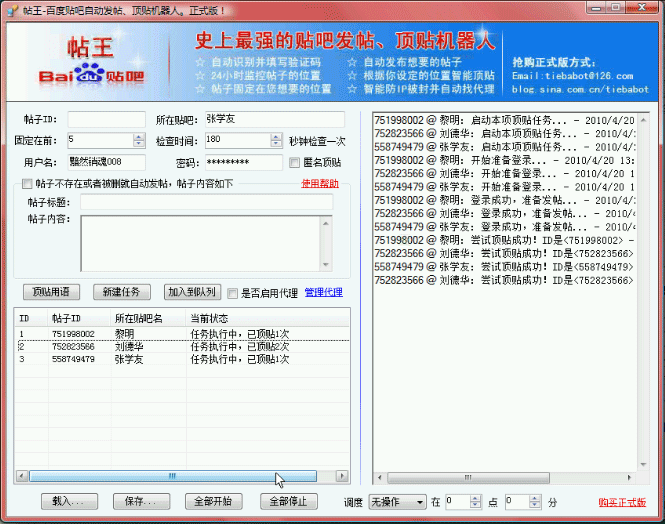The height and width of the screenshot is (524, 665).
Task: Click the 密码 password field
Action: [244, 162]
